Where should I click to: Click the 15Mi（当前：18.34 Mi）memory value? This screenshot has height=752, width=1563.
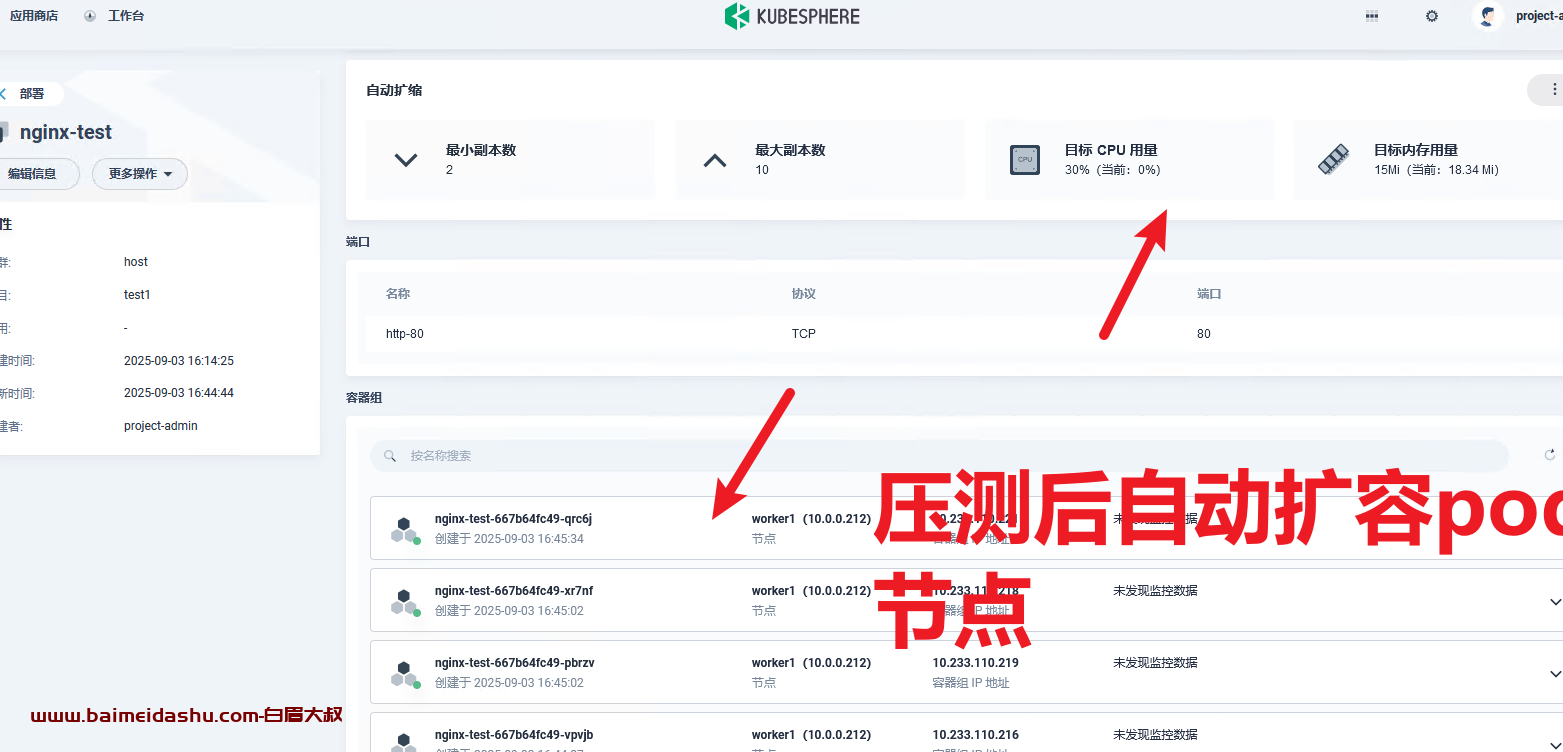click(1437, 170)
